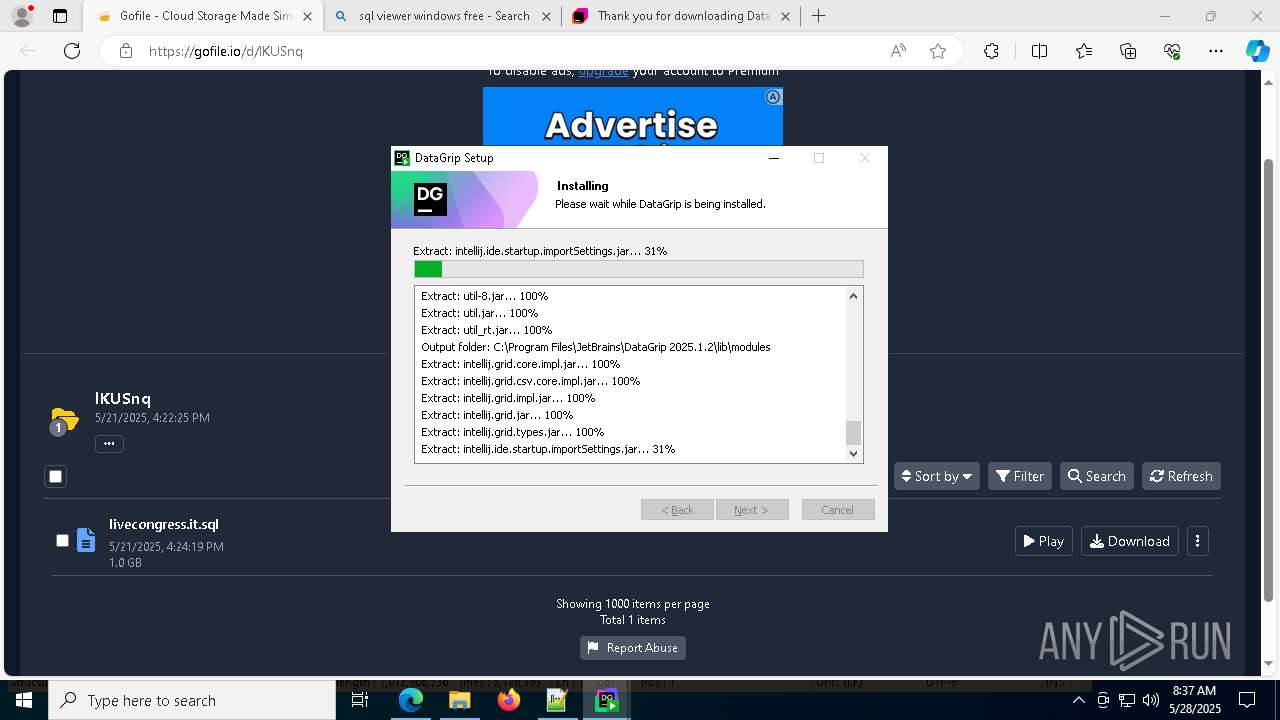
Task: Close the sql viewer search tab
Action: tap(546, 16)
